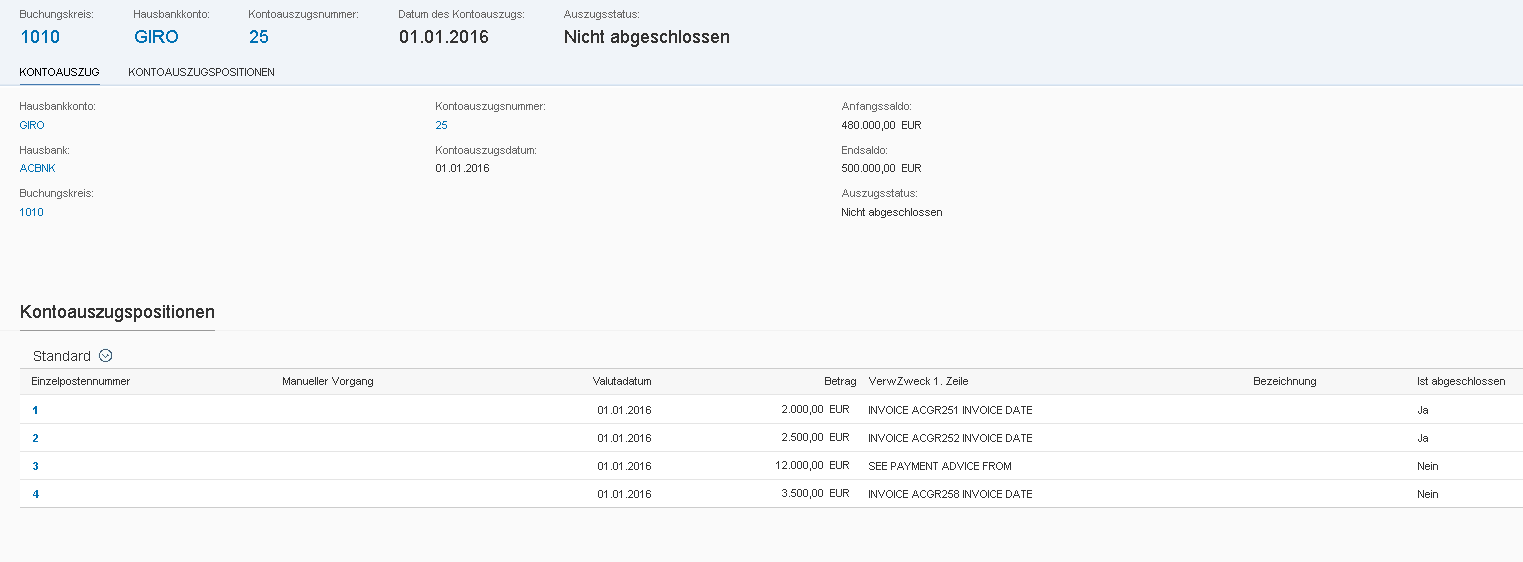Open line item number 4

click(35, 494)
